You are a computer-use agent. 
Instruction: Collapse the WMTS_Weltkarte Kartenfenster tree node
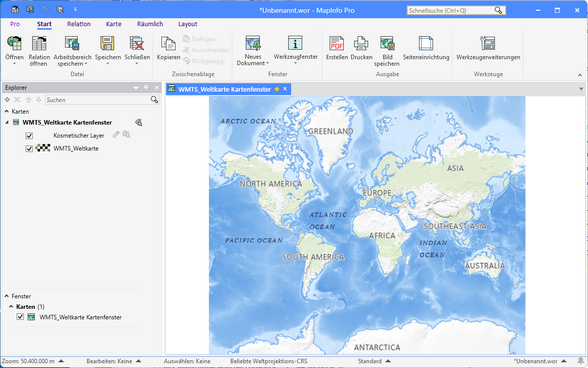pos(7,123)
